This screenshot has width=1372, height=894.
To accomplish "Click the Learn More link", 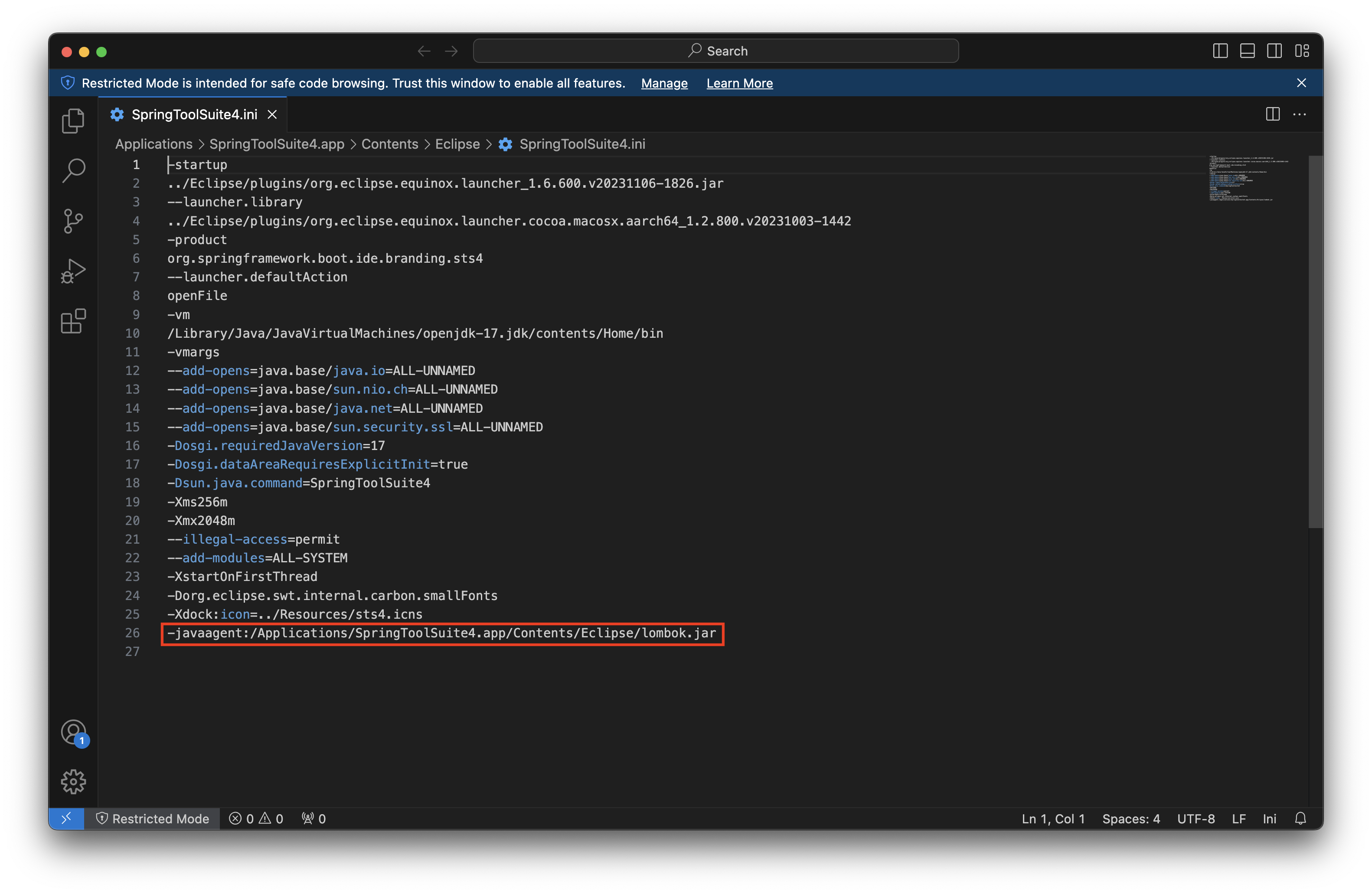I will point(739,83).
